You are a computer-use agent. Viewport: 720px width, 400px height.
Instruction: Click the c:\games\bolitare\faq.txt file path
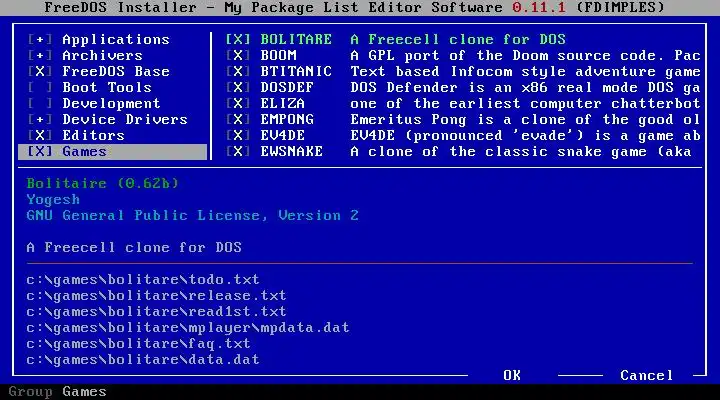(x=138, y=344)
